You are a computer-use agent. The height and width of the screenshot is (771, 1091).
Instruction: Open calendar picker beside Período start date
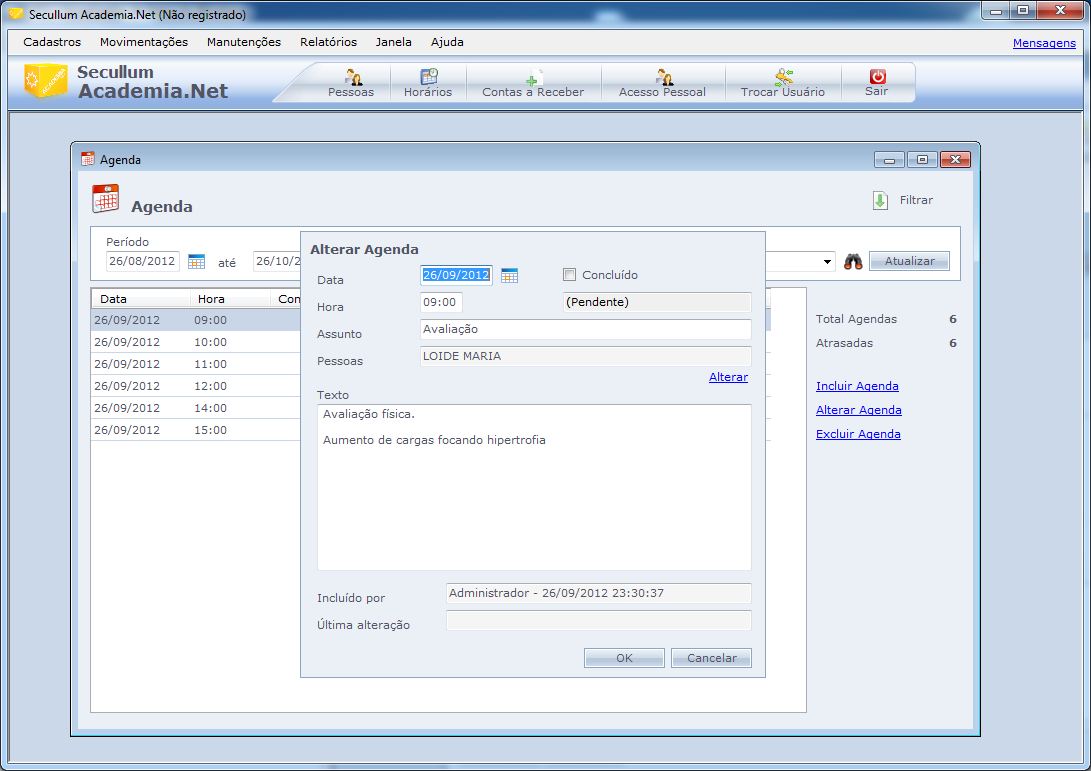[x=196, y=262]
